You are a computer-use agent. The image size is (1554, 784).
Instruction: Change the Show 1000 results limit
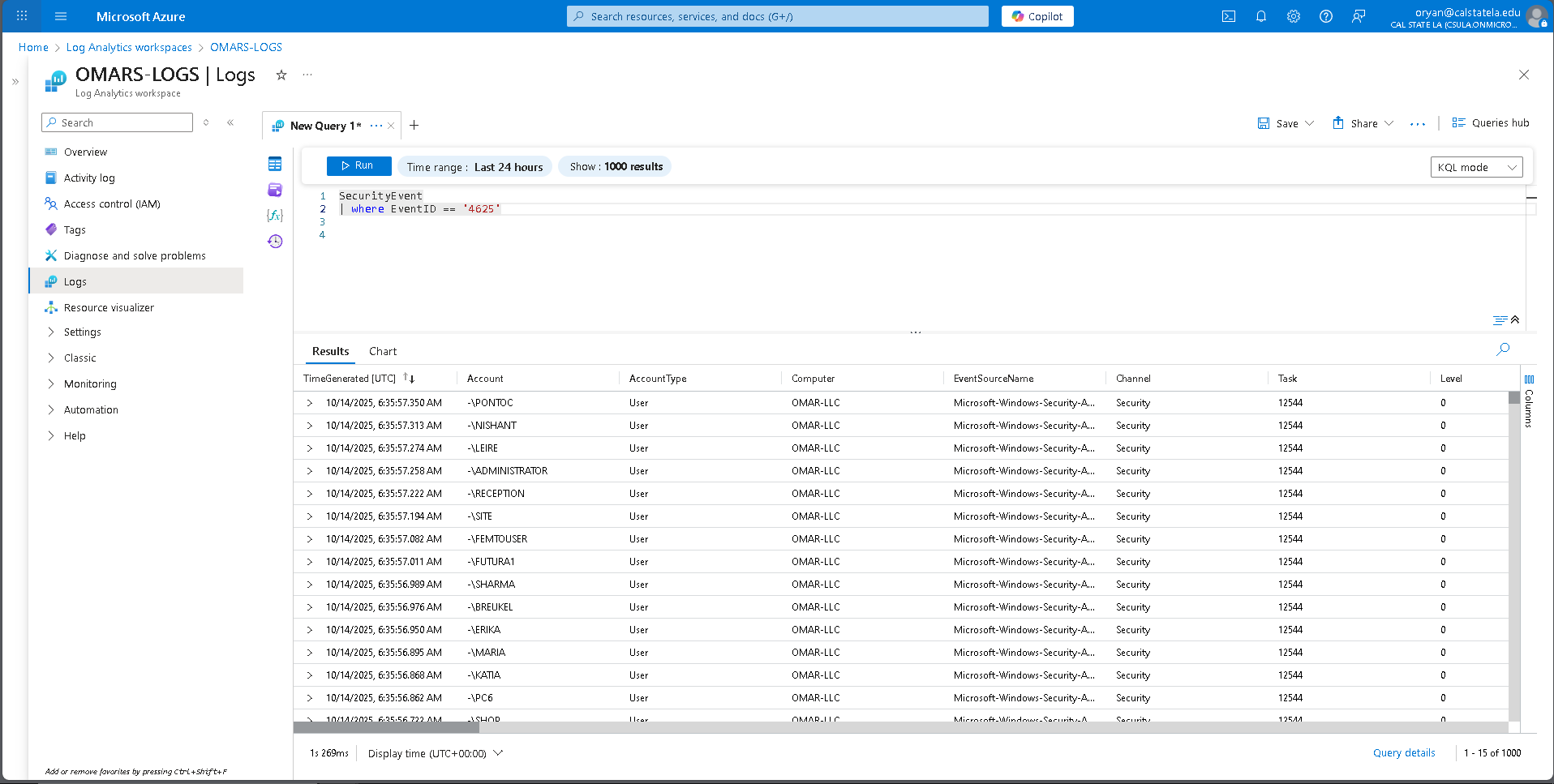click(616, 167)
